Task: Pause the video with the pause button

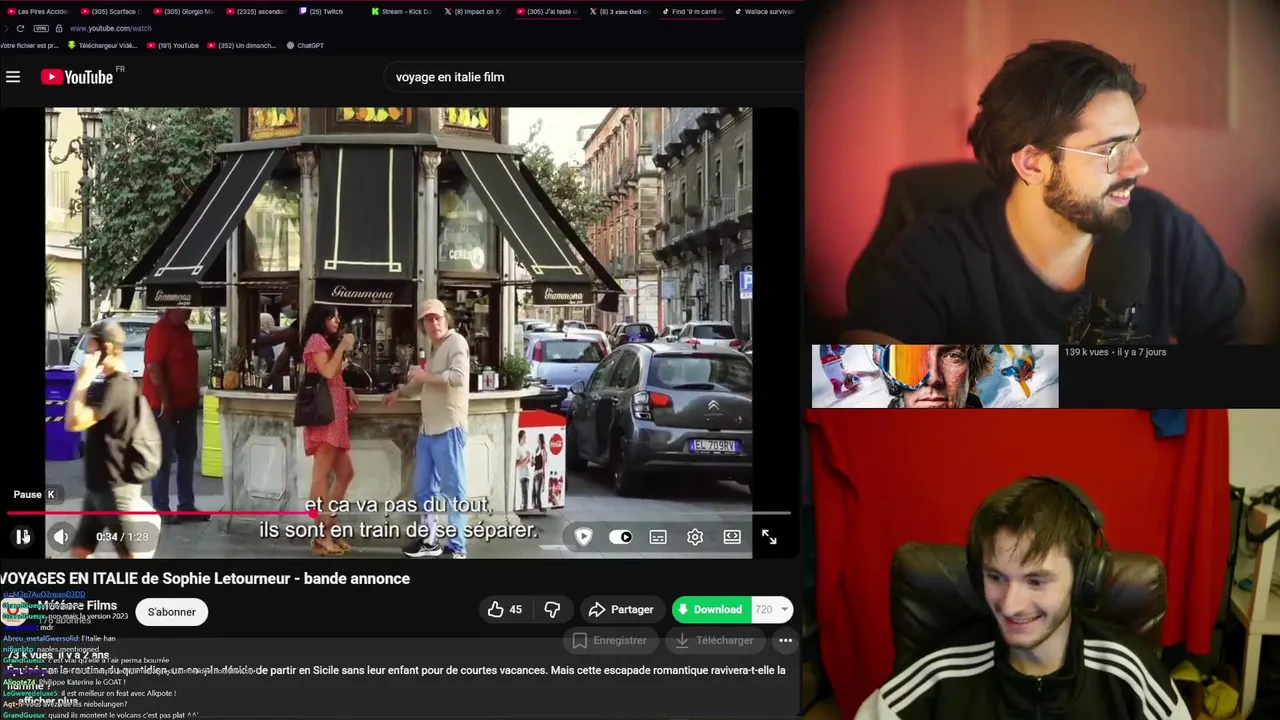Action: click(22, 537)
